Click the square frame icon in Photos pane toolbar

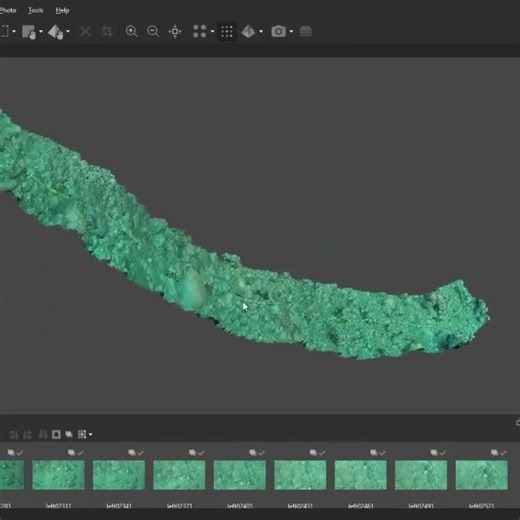tap(56, 434)
